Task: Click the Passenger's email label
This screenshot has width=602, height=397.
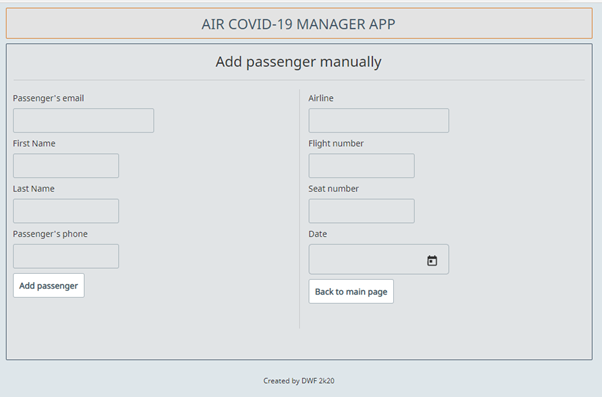Action: [x=48, y=98]
